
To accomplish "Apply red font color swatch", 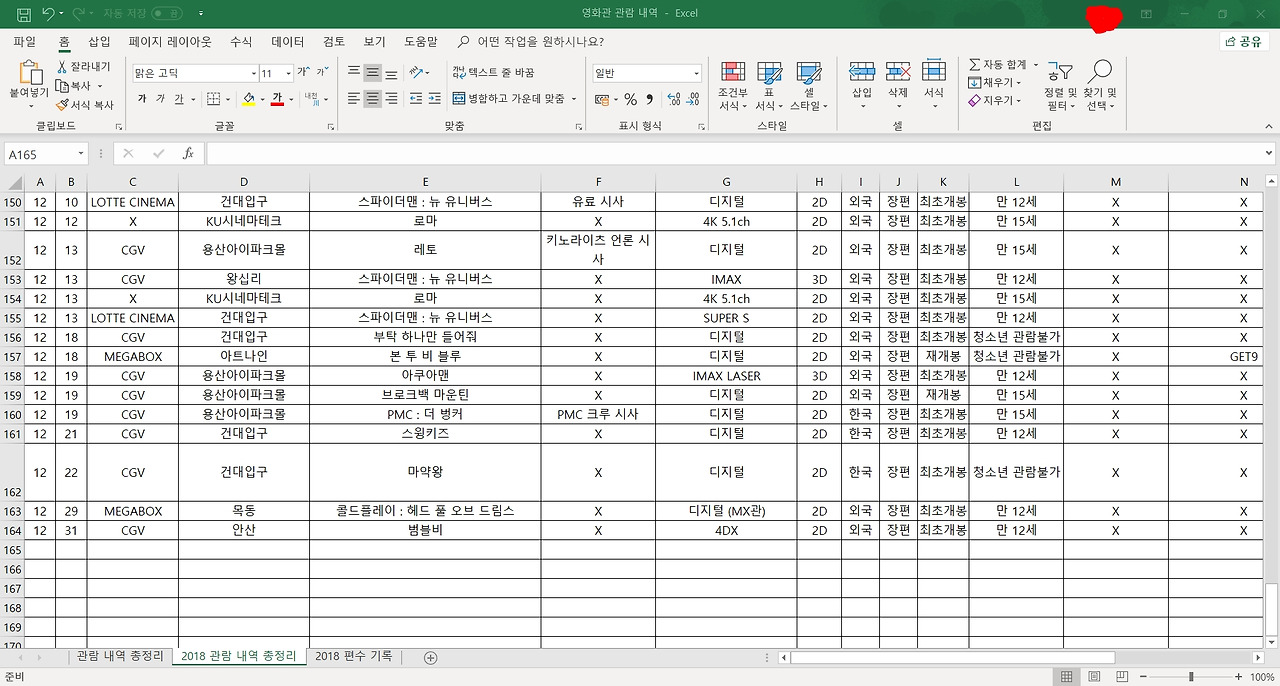I will tap(278, 99).
